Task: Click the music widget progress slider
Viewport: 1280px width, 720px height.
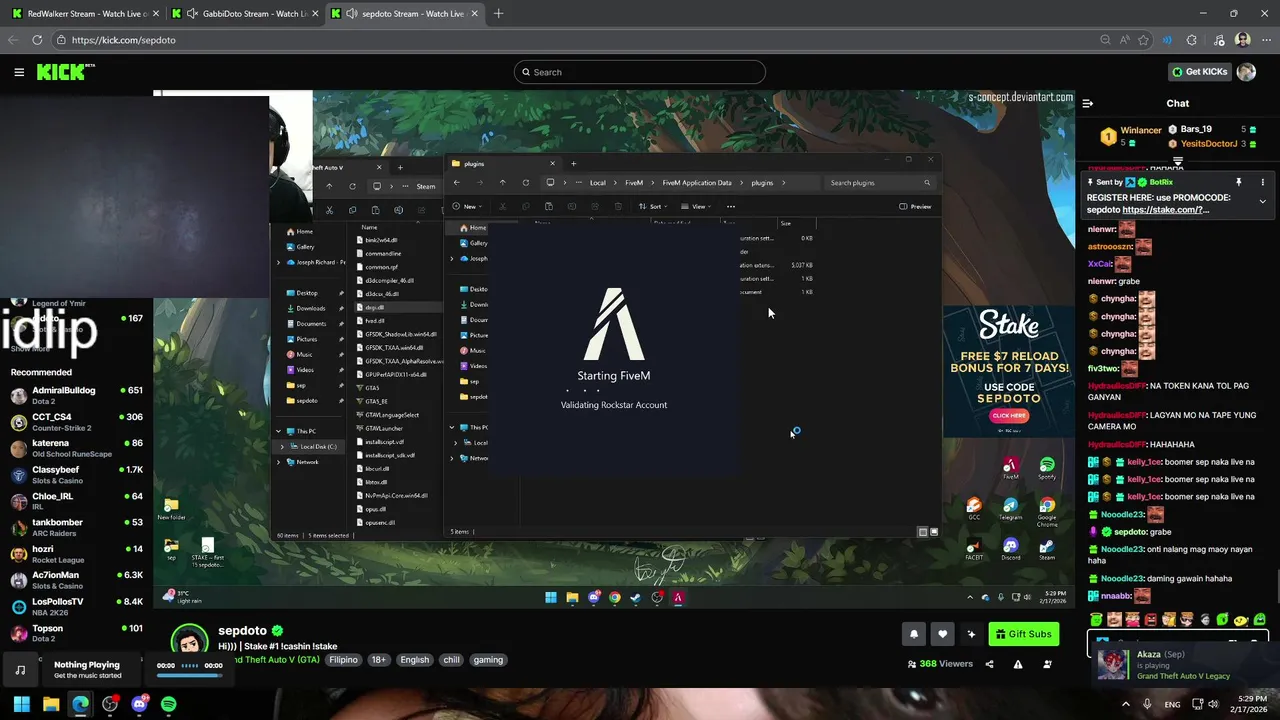Action: (190, 675)
